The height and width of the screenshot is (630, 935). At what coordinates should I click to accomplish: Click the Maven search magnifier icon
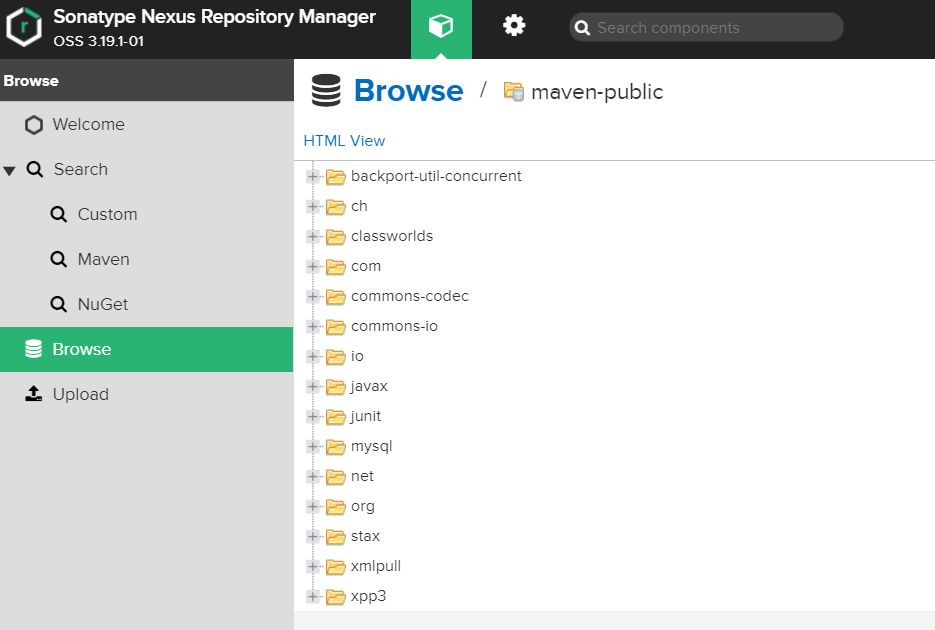pos(58,259)
